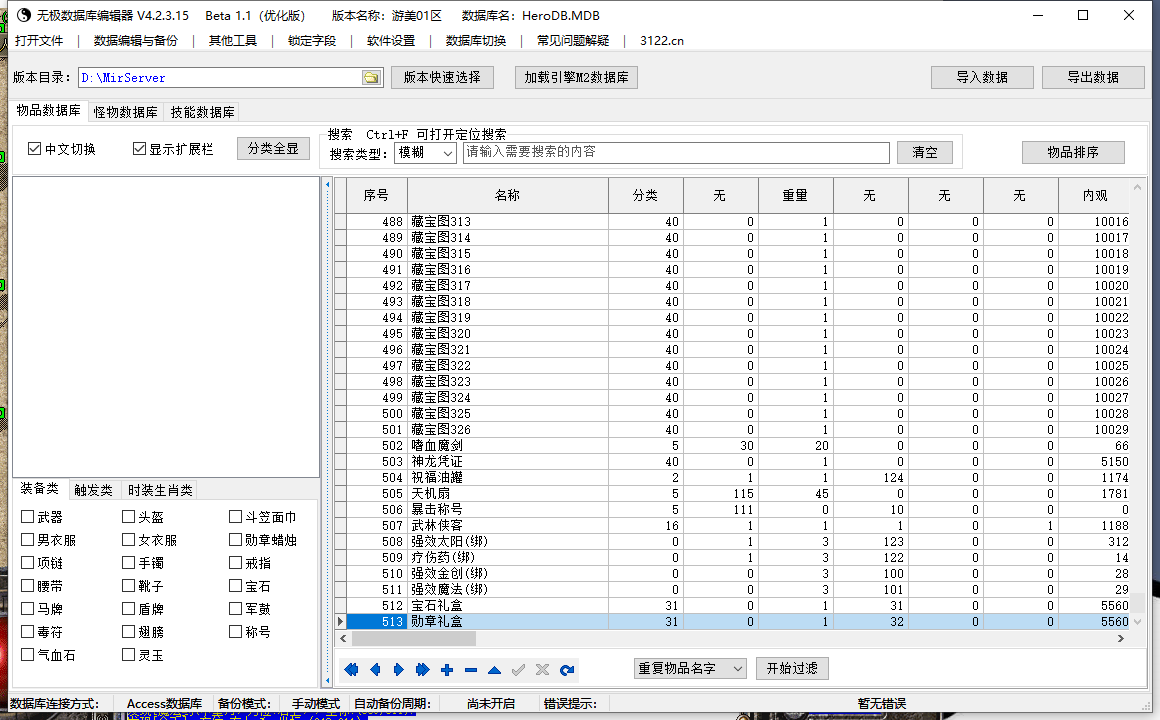Screen dimensions: 1160x720
Task: Tick the 灵玉 checkbox
Action: click(x=128, y=654)
